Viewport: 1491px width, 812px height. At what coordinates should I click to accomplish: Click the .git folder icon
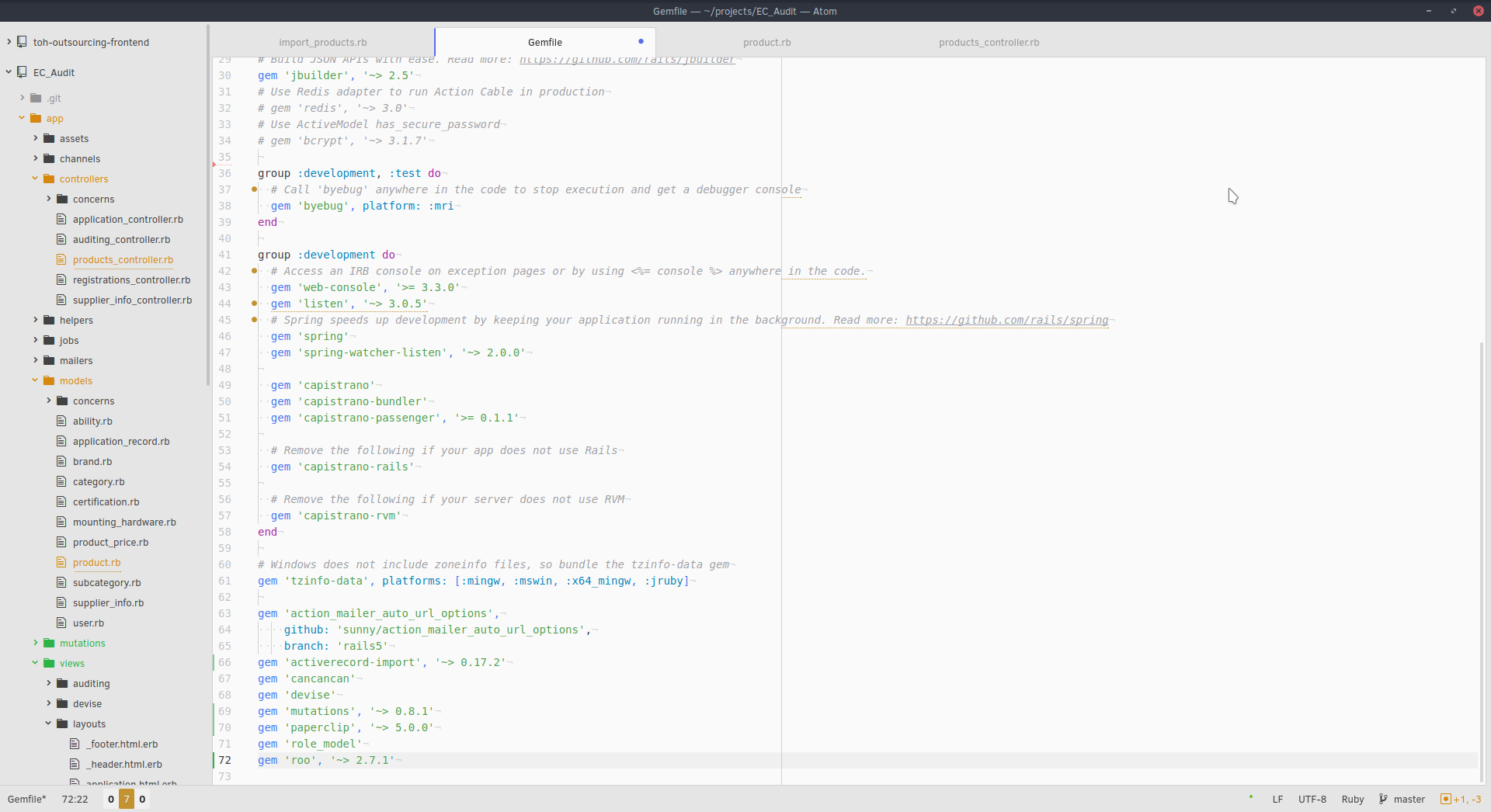36,98
